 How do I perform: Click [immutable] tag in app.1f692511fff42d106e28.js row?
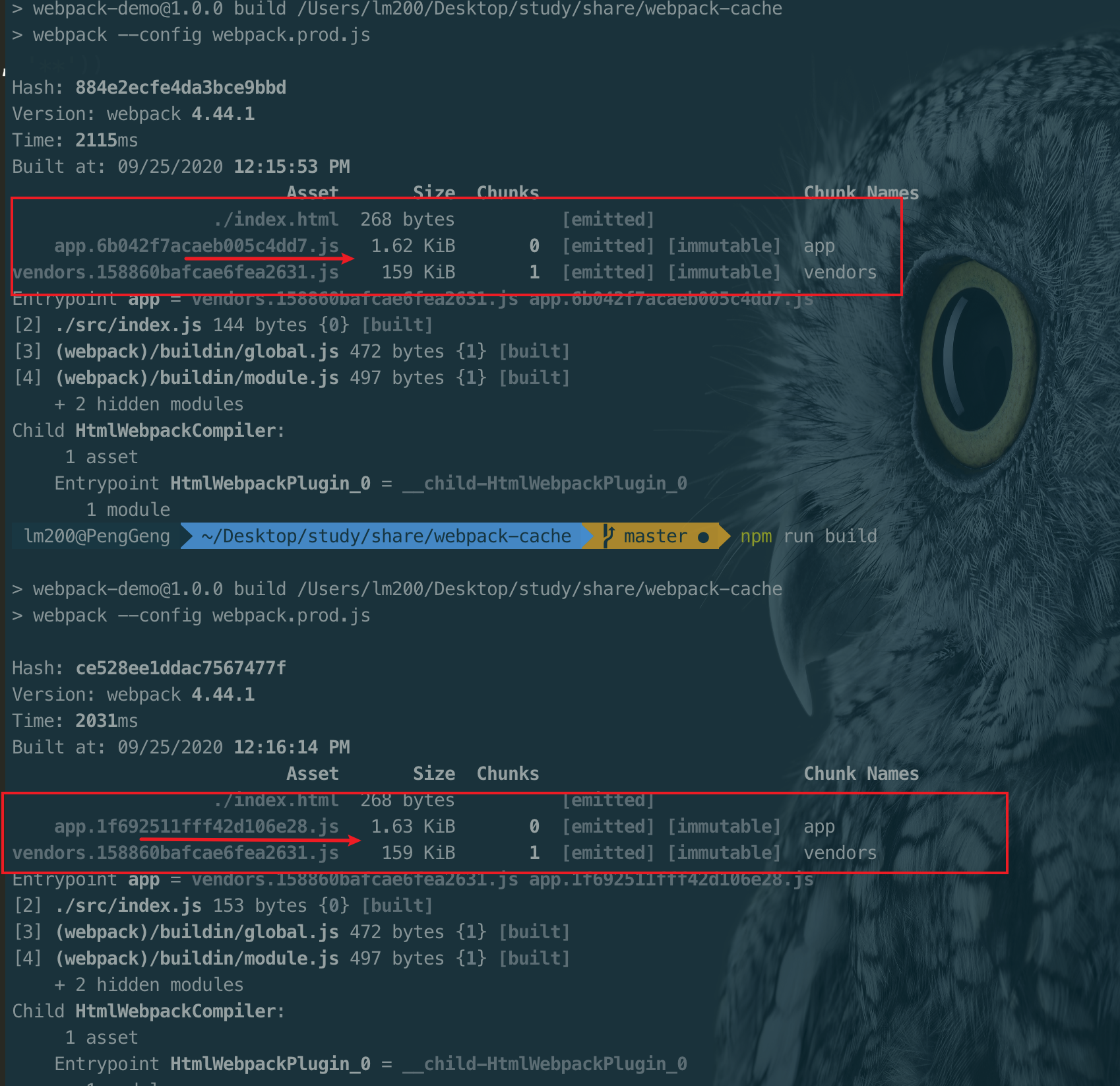point(724,827)
